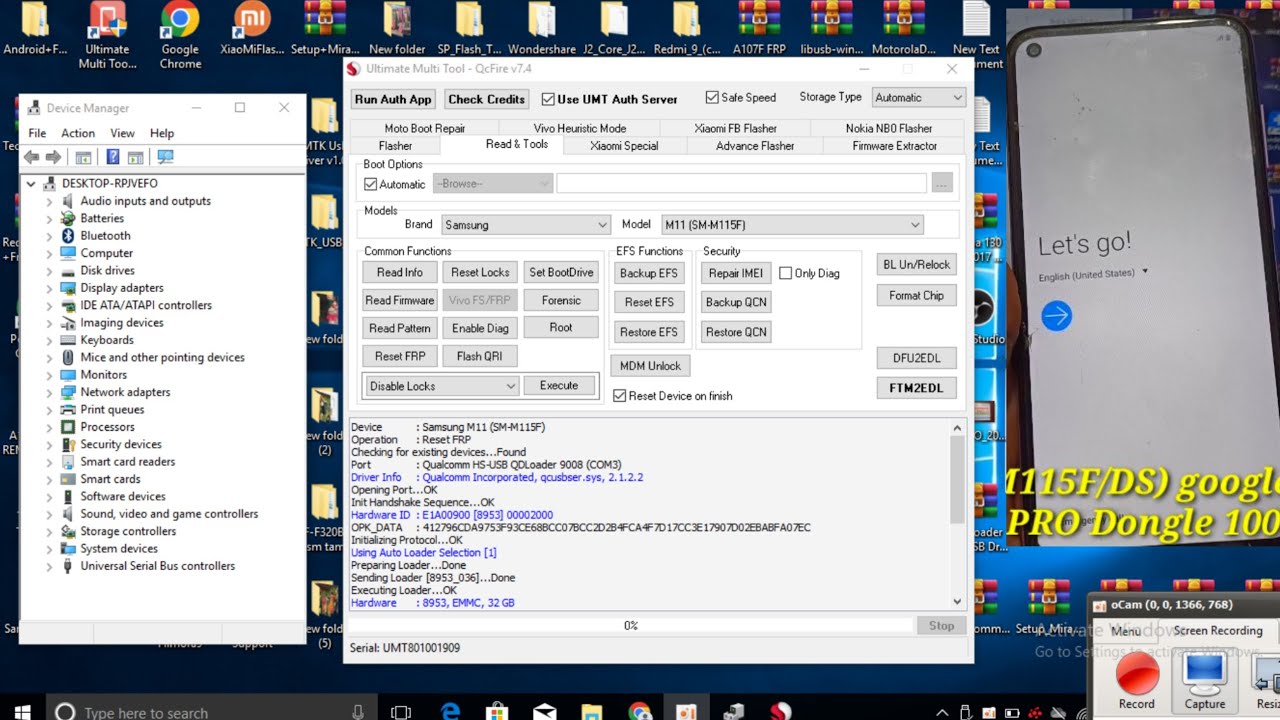Expand the Universal Serial Bus controllers node
The width and height of the screenshot is (1280, 720).
(x=49, y=566)
